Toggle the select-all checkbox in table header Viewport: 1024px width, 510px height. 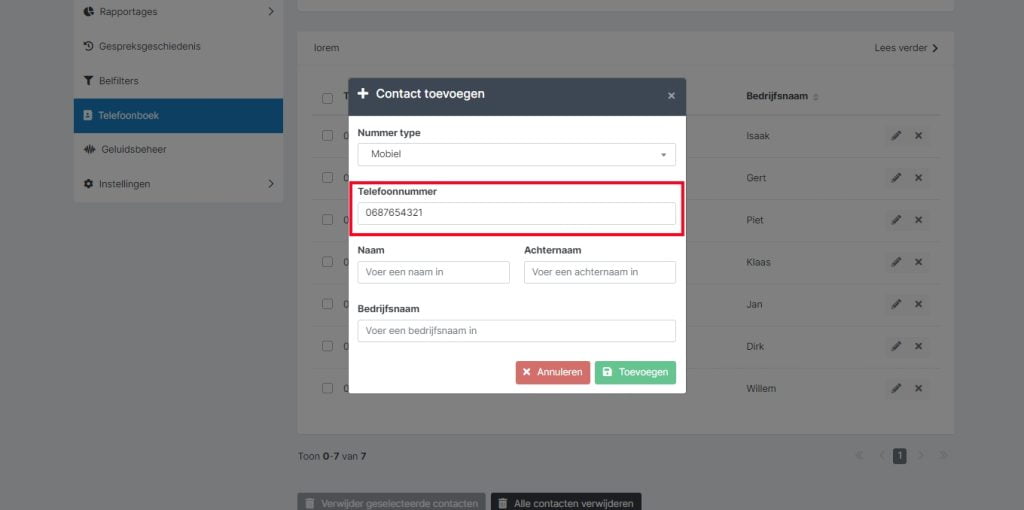pos(327,99)
